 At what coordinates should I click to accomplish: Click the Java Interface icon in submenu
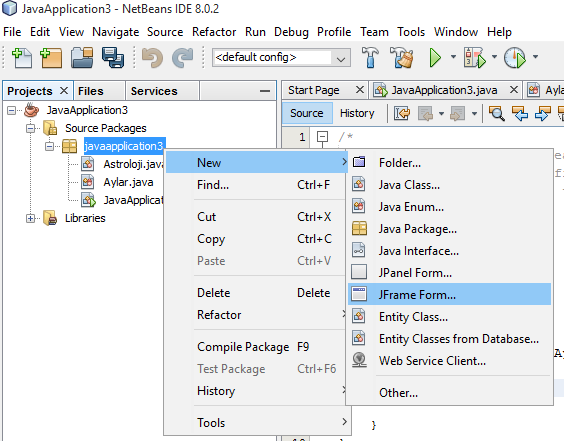tap(359, 250)
